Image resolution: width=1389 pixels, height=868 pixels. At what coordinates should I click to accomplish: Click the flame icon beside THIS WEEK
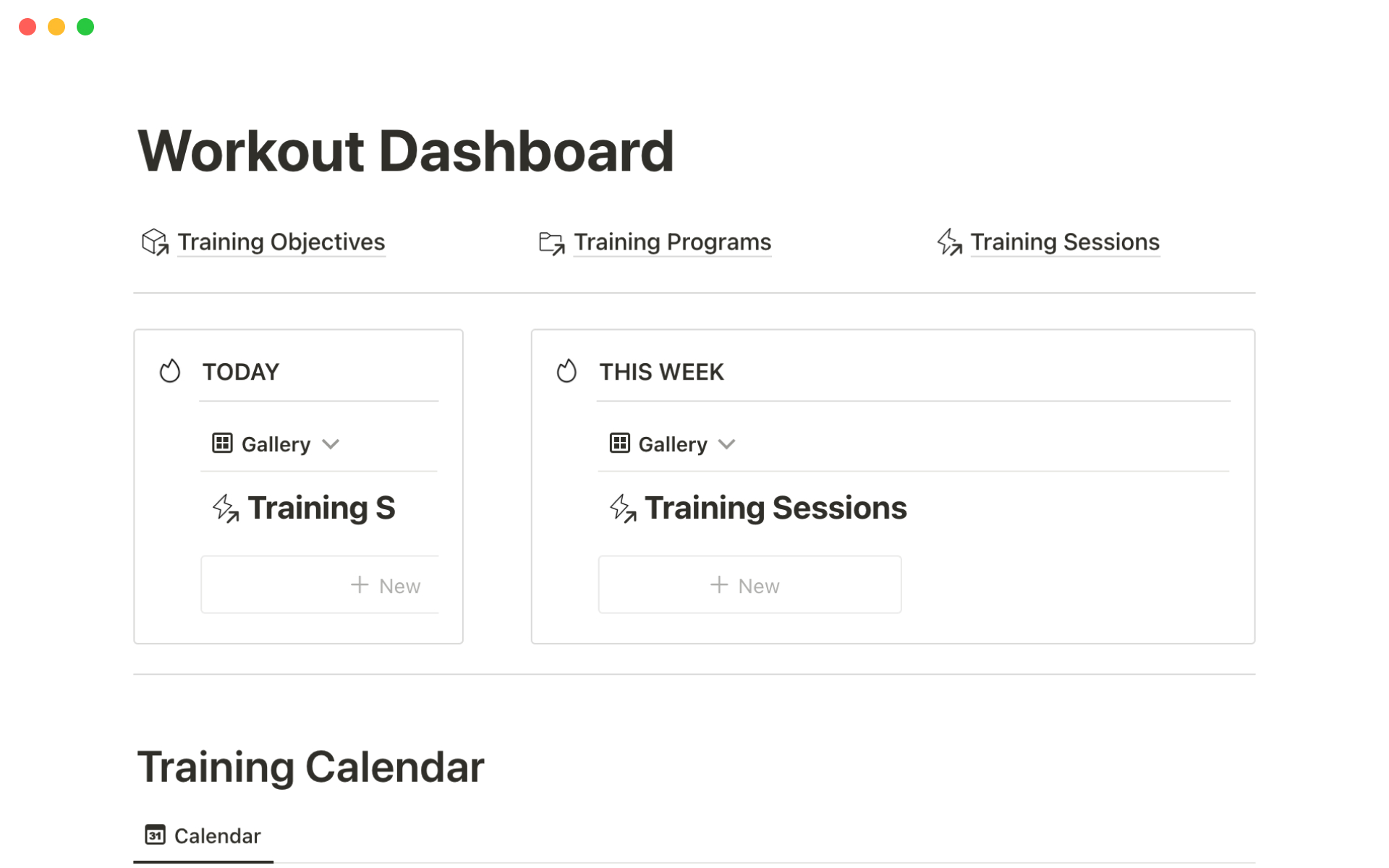(x=566, y=372)
